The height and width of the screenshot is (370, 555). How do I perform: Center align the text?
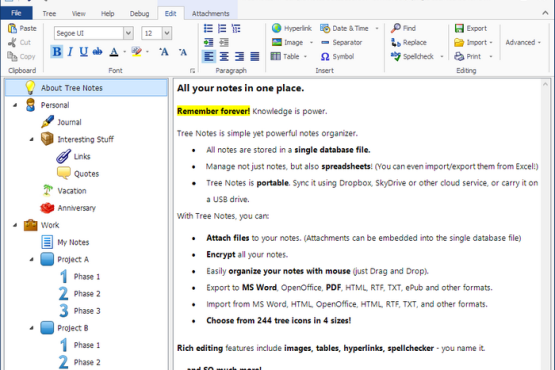pos(224,56)
